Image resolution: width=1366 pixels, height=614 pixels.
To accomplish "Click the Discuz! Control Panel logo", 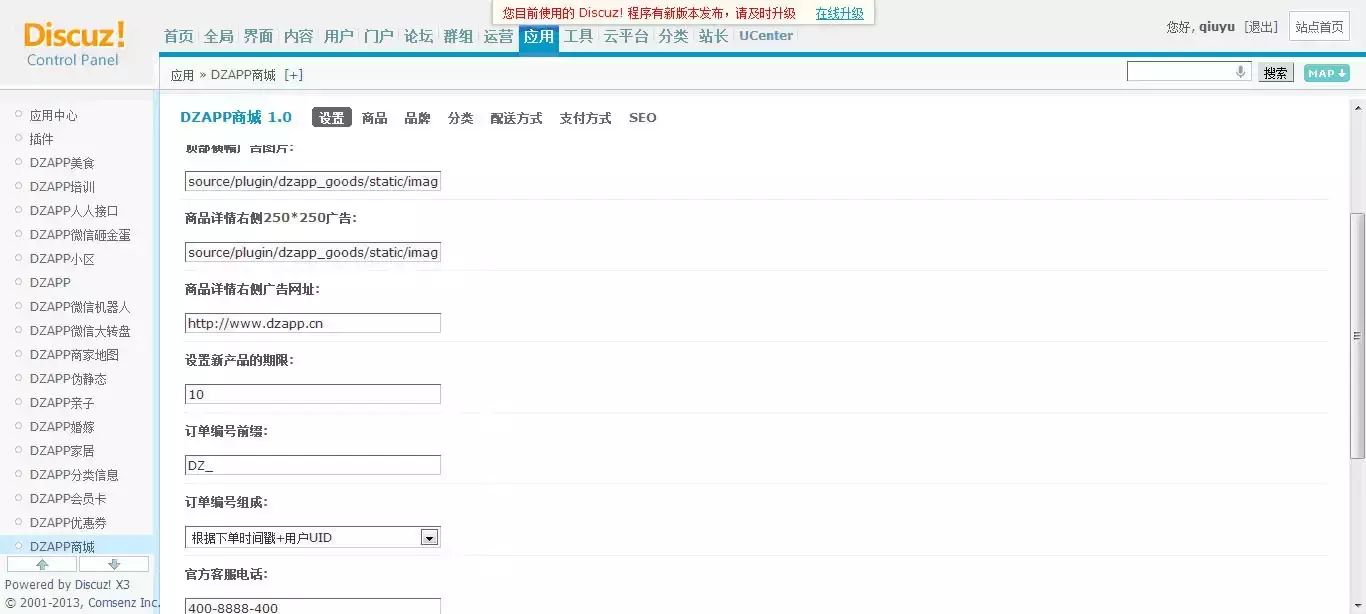I will pos(74,45).
